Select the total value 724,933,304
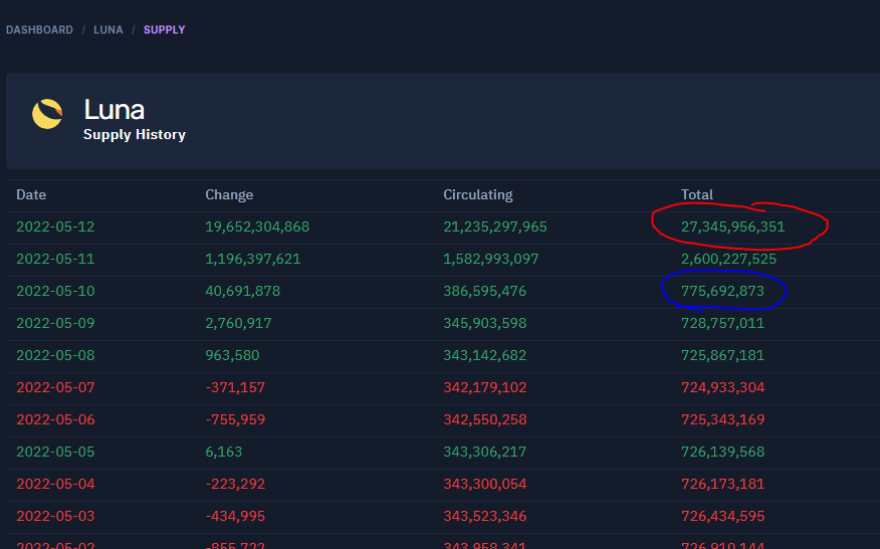 722,387
